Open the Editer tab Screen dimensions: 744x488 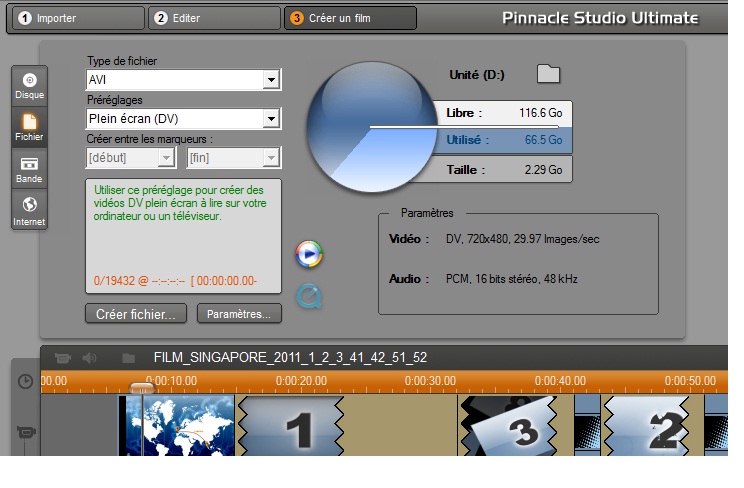214,18
